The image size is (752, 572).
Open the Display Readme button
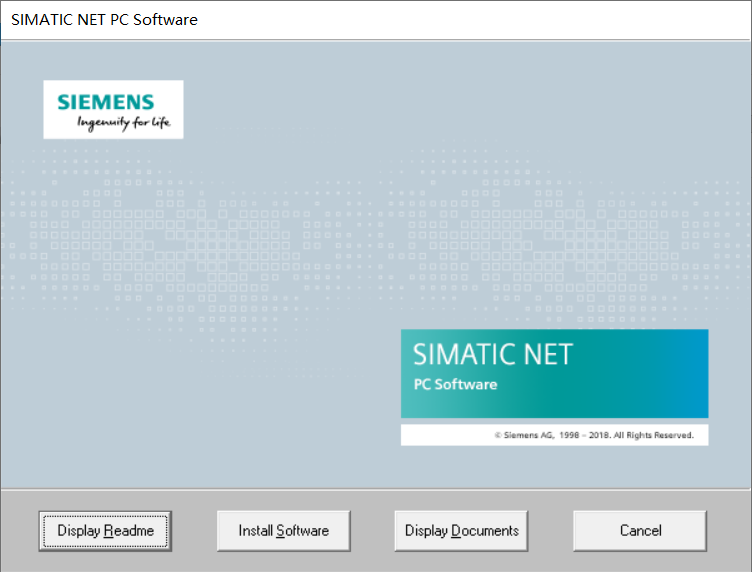point(105,531)
